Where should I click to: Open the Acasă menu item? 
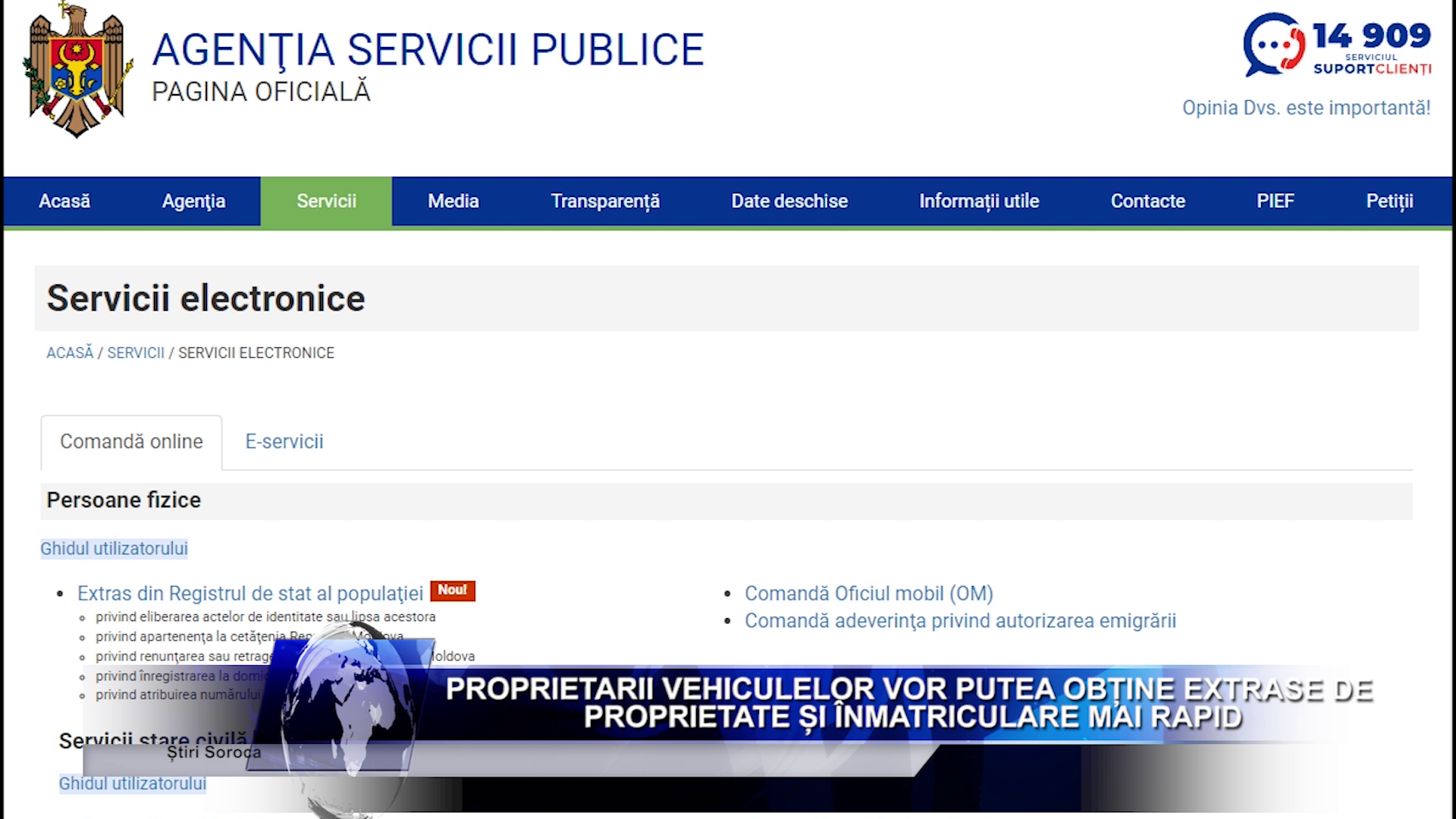[64, 201]
